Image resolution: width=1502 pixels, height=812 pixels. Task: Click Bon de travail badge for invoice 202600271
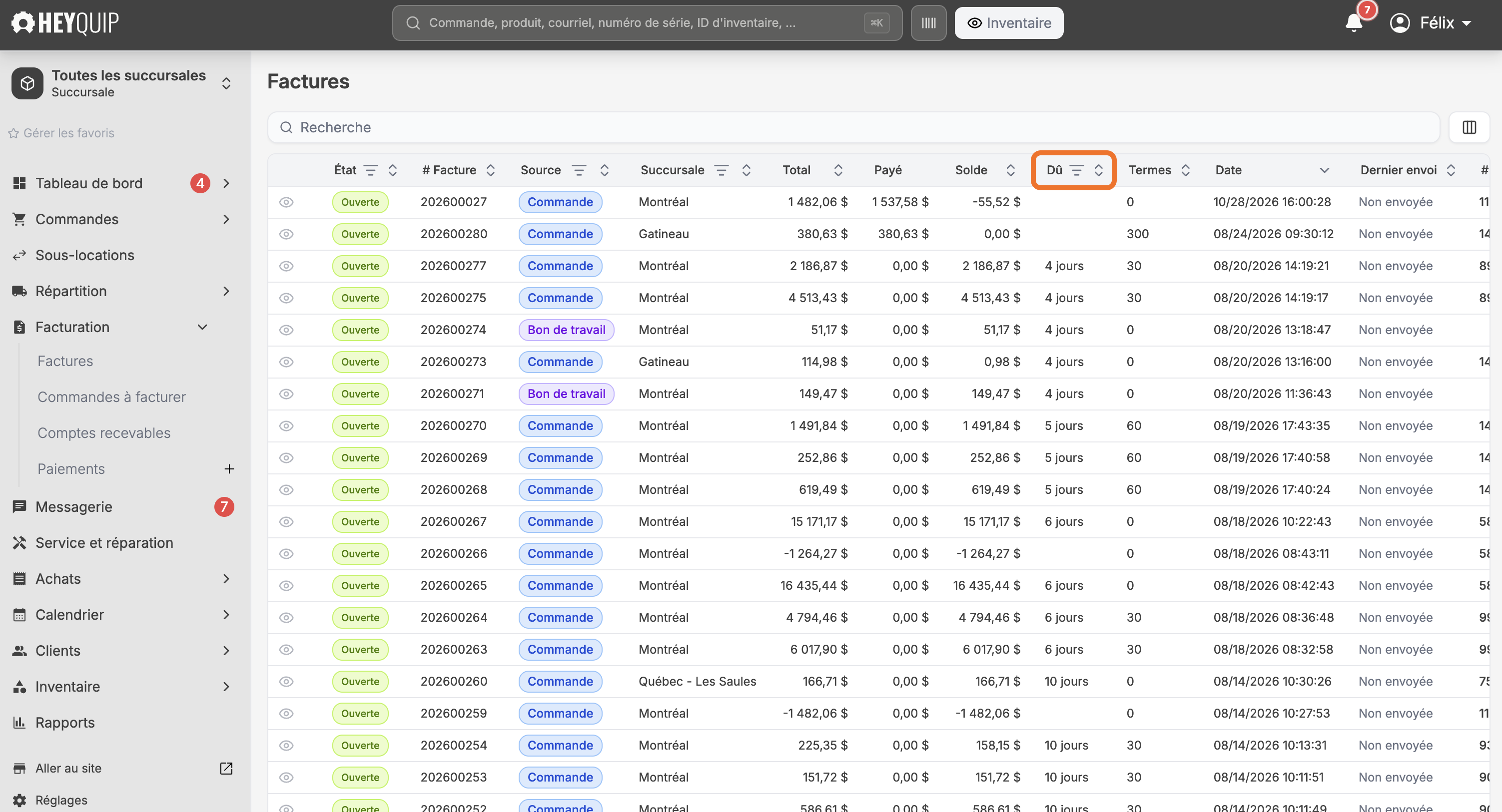pyautogui.click(x=566, y=394)
